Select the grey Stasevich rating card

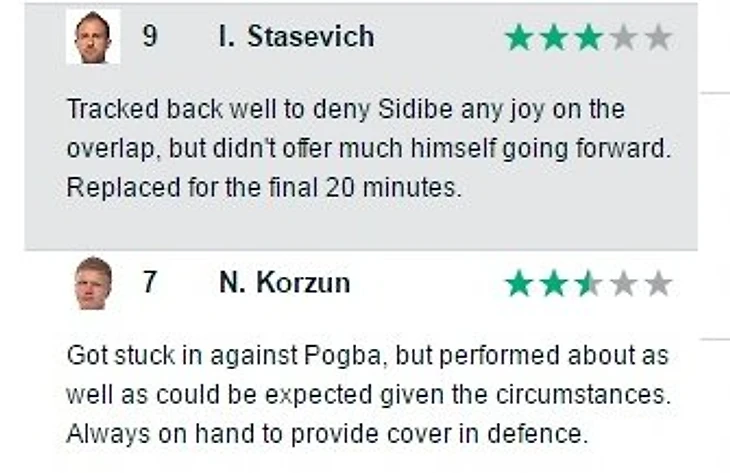[x=361, y=127]
